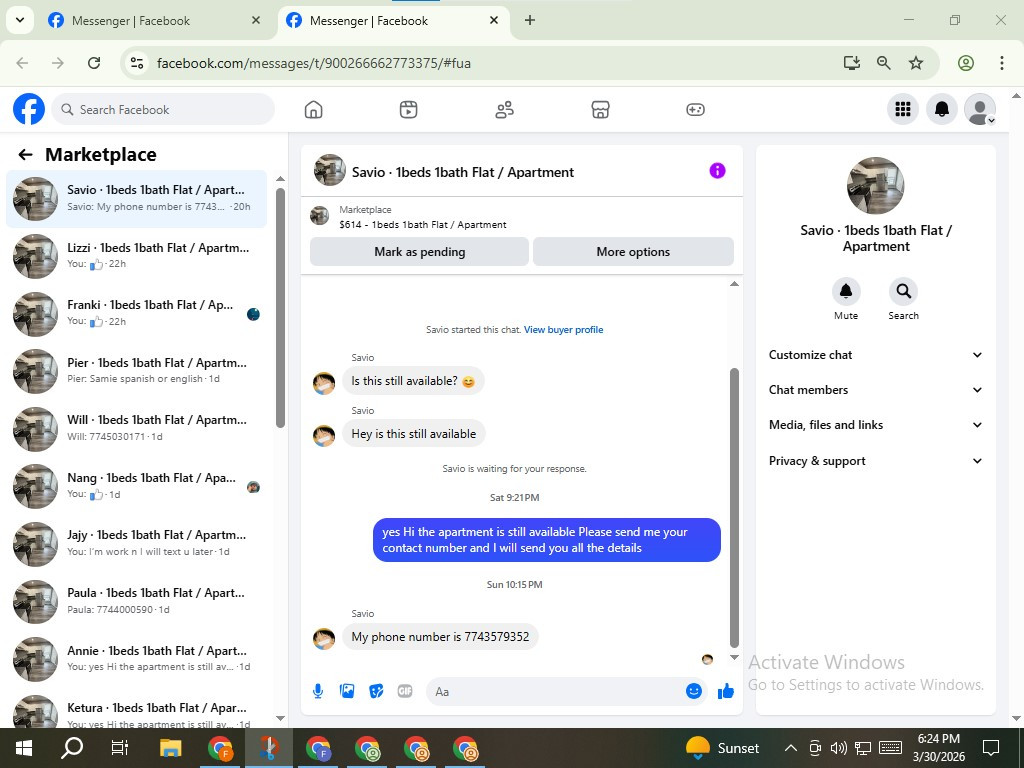Open the Video/Reels icon in top nav
This screenshot has width=1024, height=768.
click(408, 110)
